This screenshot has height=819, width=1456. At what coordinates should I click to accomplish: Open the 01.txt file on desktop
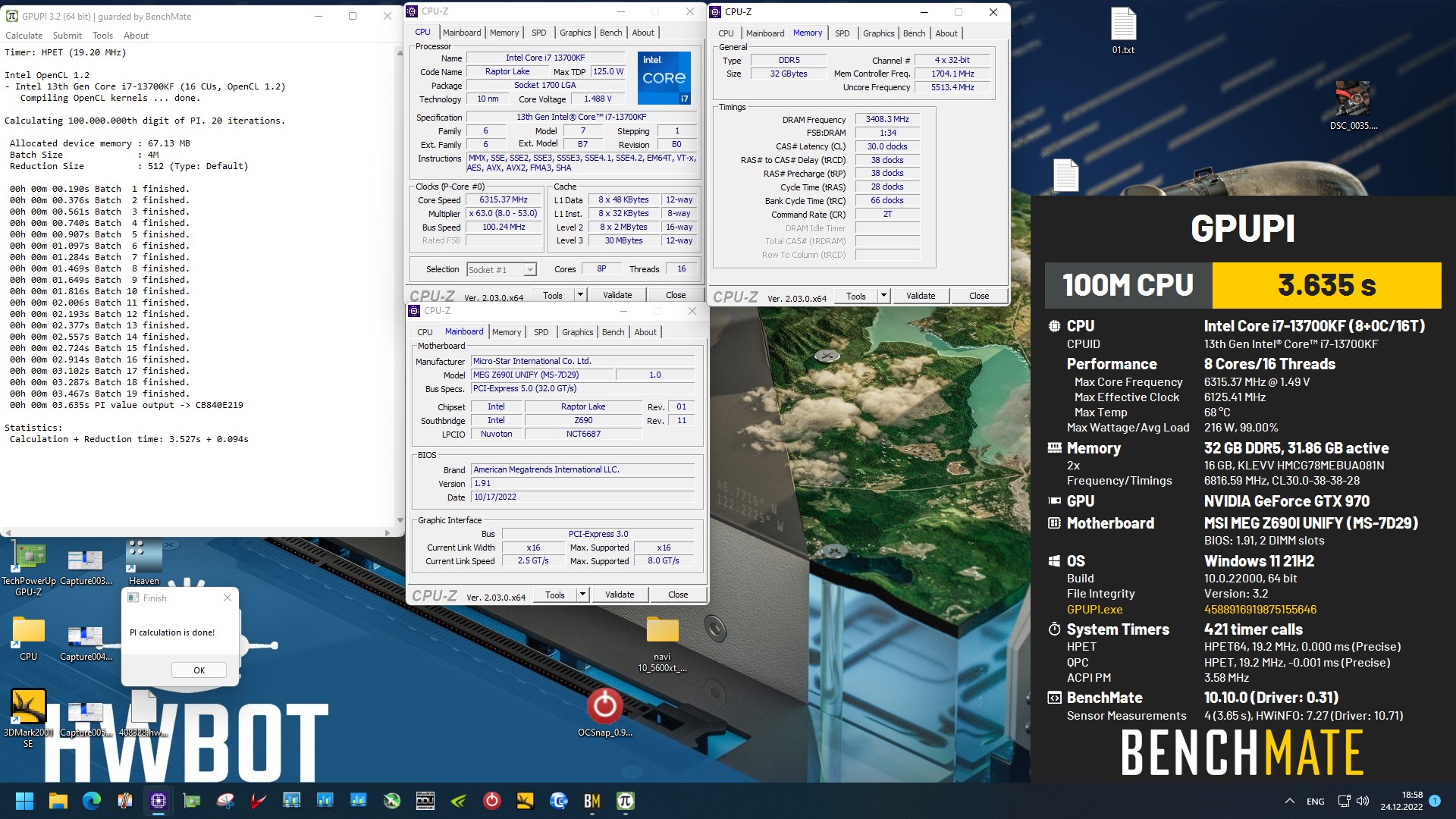click(x=1123, y=32)
